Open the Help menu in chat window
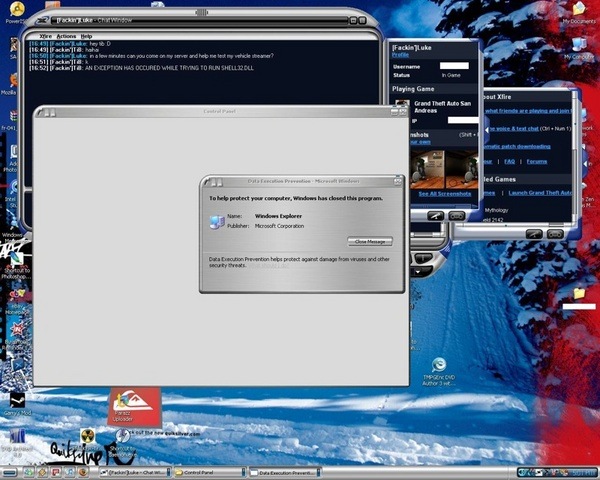Image resolution: width=600 pixels, height=480 pixels. click(86, 36)
